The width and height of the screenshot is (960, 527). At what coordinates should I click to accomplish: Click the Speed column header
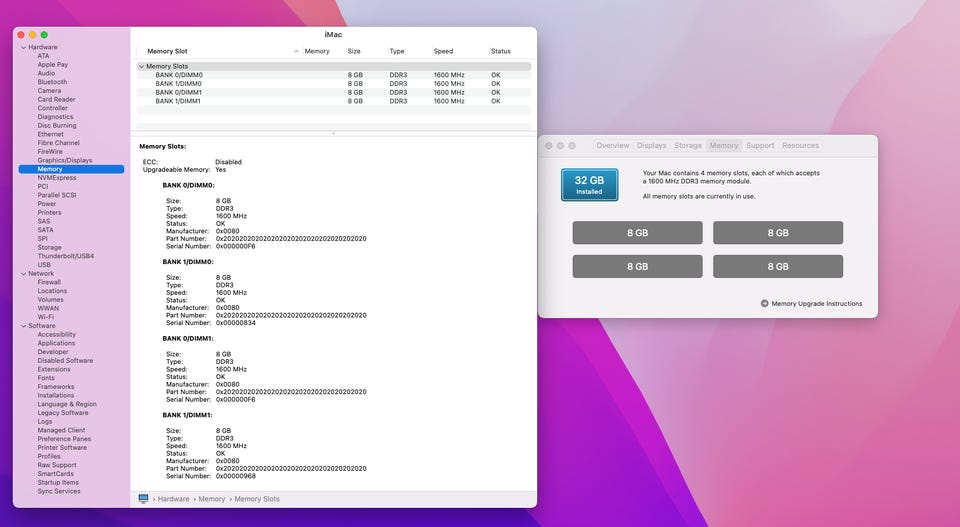[x=443, y=51]
